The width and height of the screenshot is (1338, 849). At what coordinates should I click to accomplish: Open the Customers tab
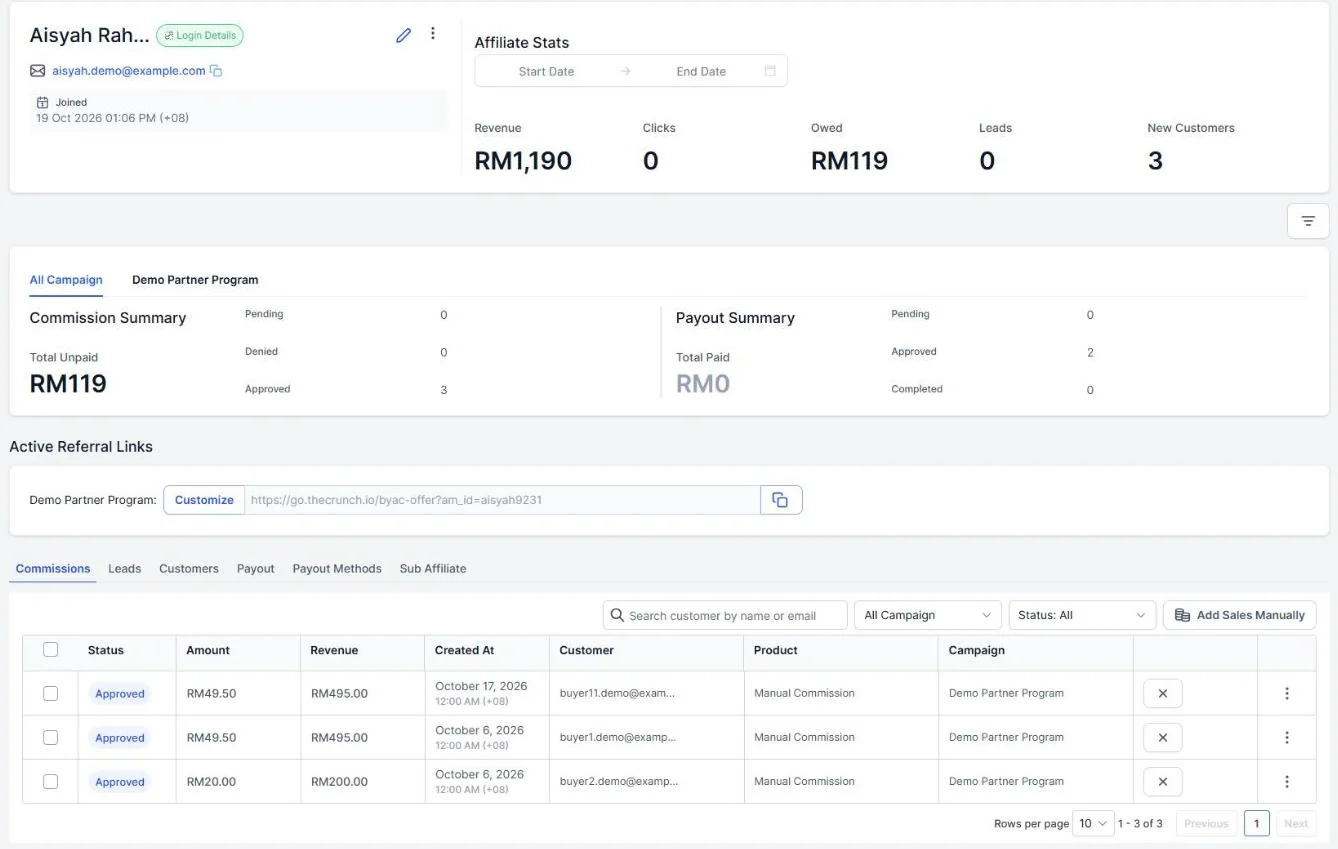(189, 568)
